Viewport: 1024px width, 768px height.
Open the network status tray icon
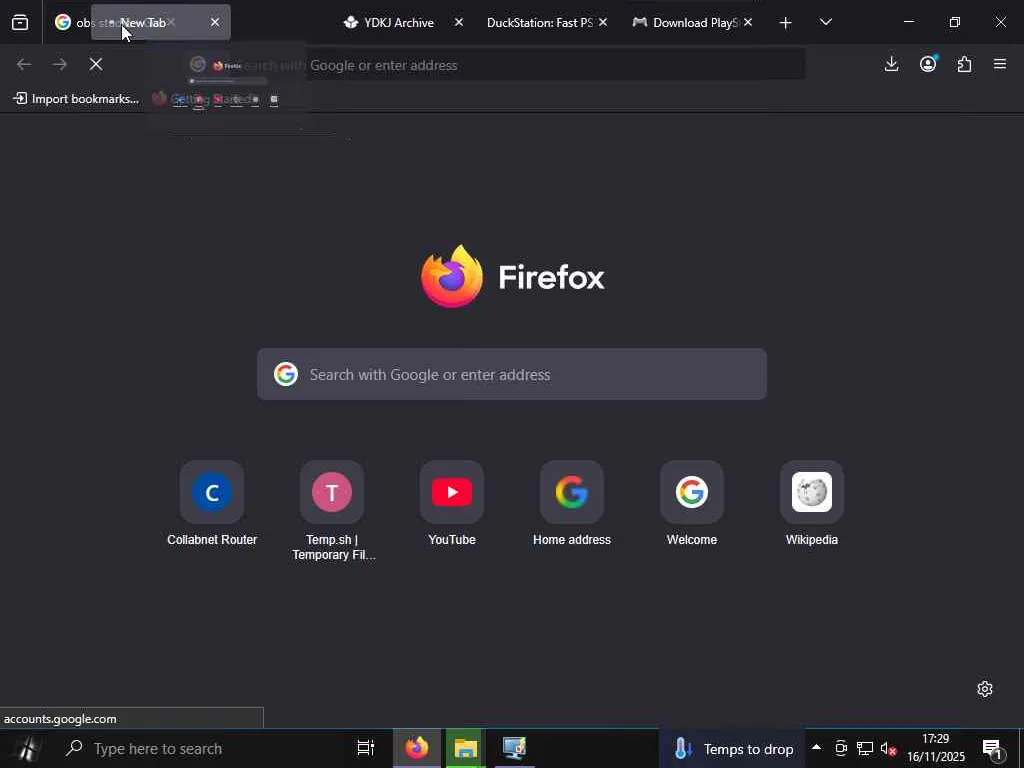click(x=865, y=748)
